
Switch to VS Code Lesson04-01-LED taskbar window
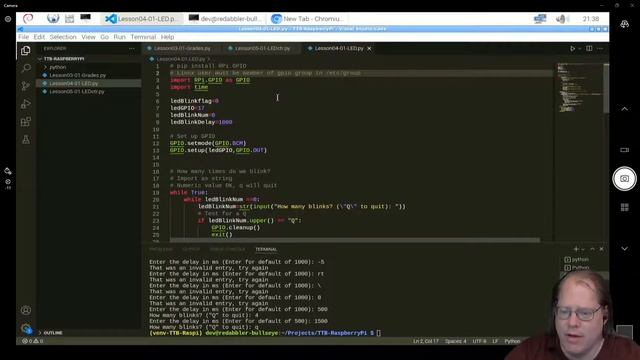pos(141,19)
